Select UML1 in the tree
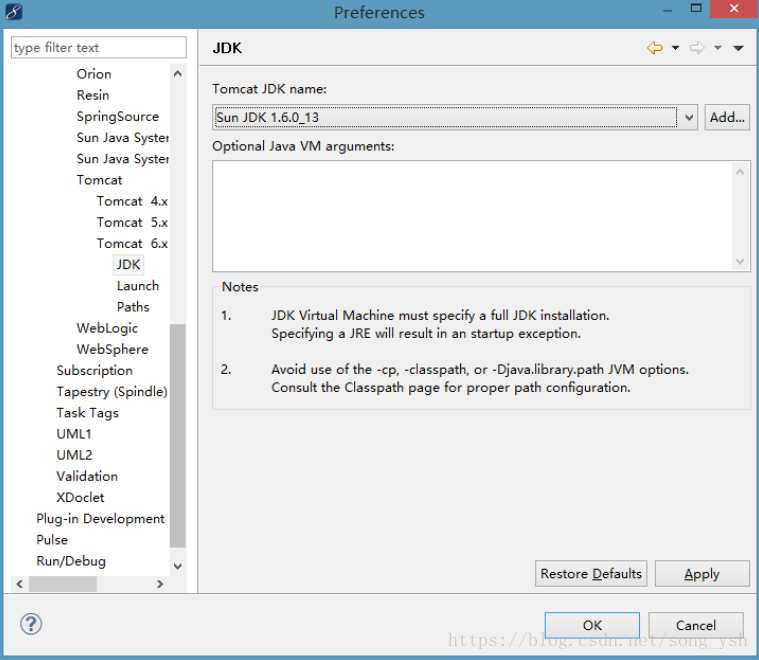Image resolution: width=759 pixels, height=660 pixels. click(x=74, y=434)
